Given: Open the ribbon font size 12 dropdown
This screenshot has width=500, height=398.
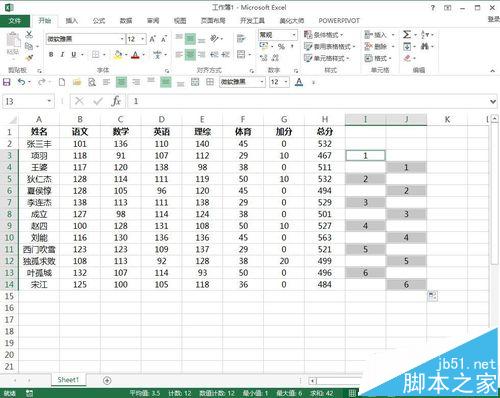Looking at the screenshot, I should (x=143, y=39).
